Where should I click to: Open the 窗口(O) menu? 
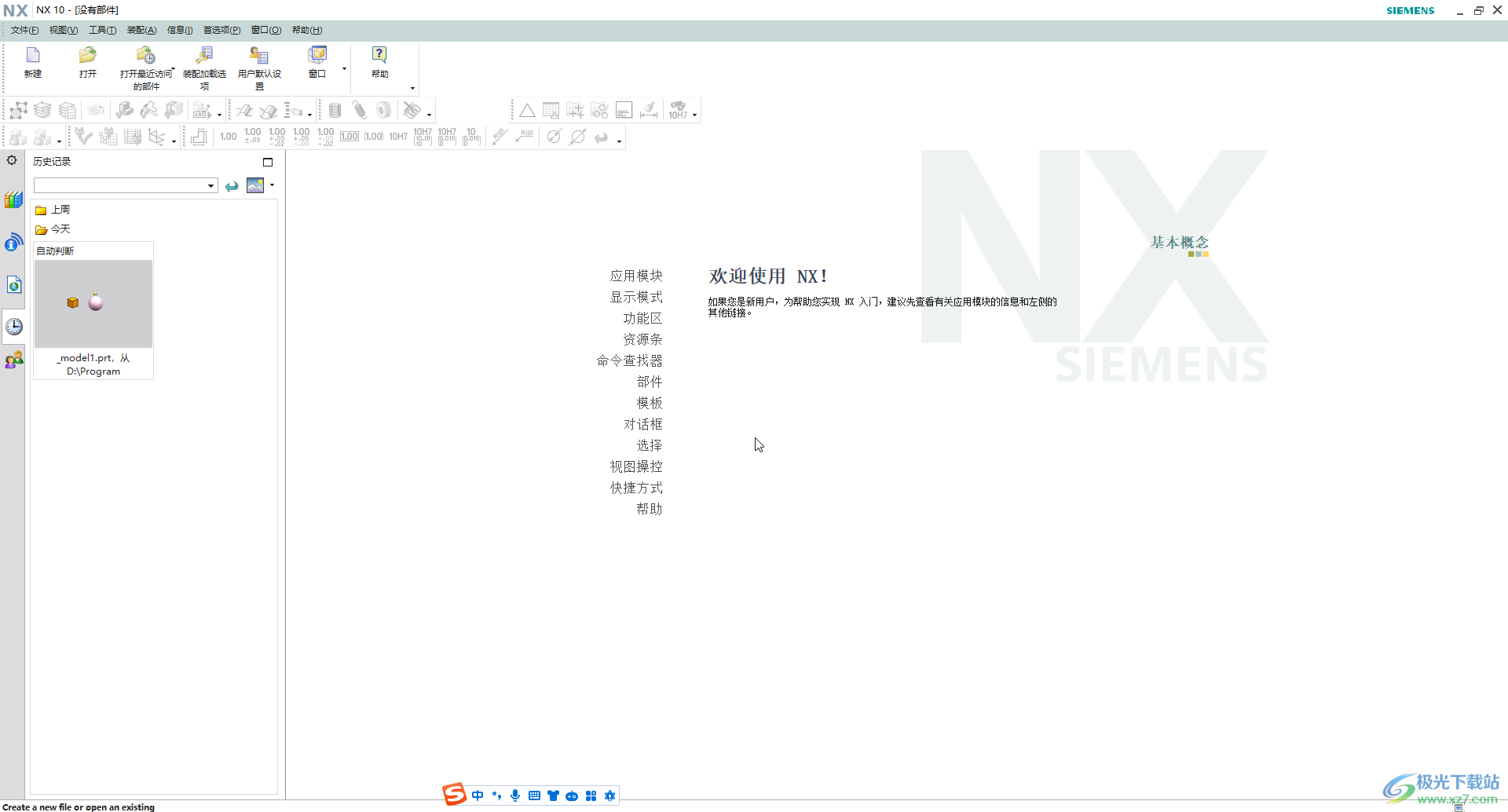pyautogui.click(x=266, y=30)
